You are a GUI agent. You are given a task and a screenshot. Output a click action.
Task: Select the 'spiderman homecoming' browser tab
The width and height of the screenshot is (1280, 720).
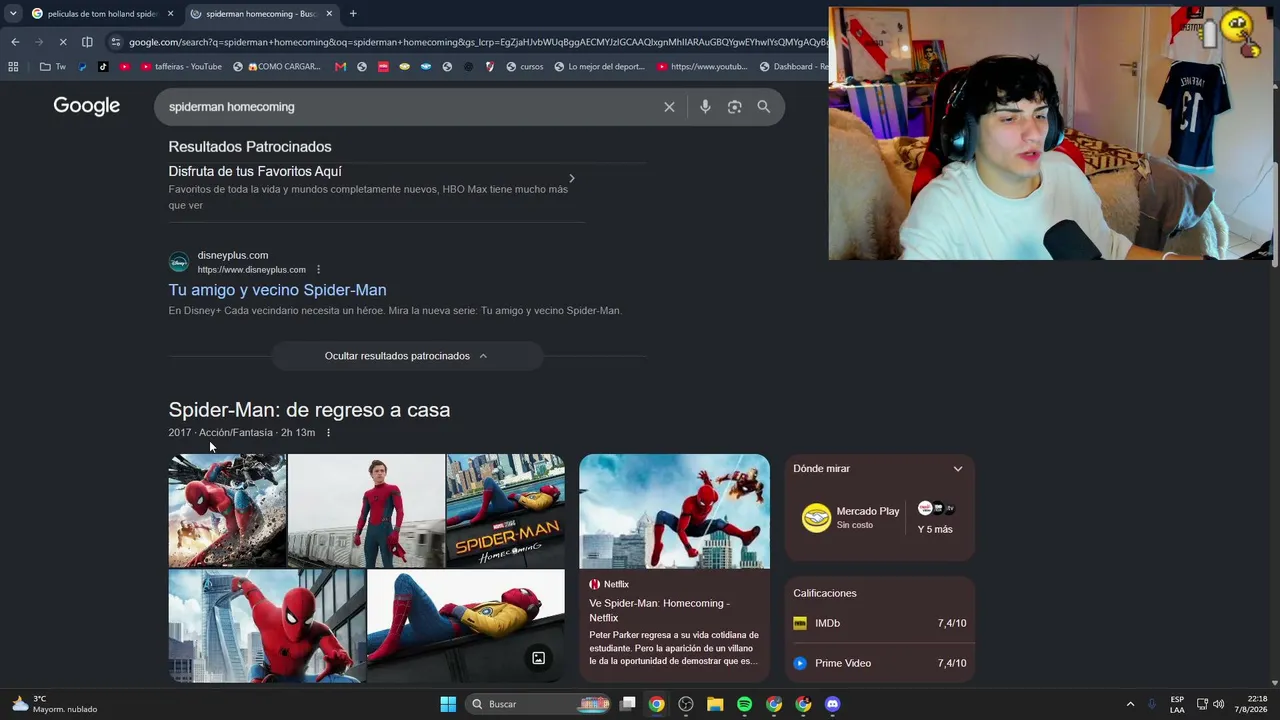261,14
